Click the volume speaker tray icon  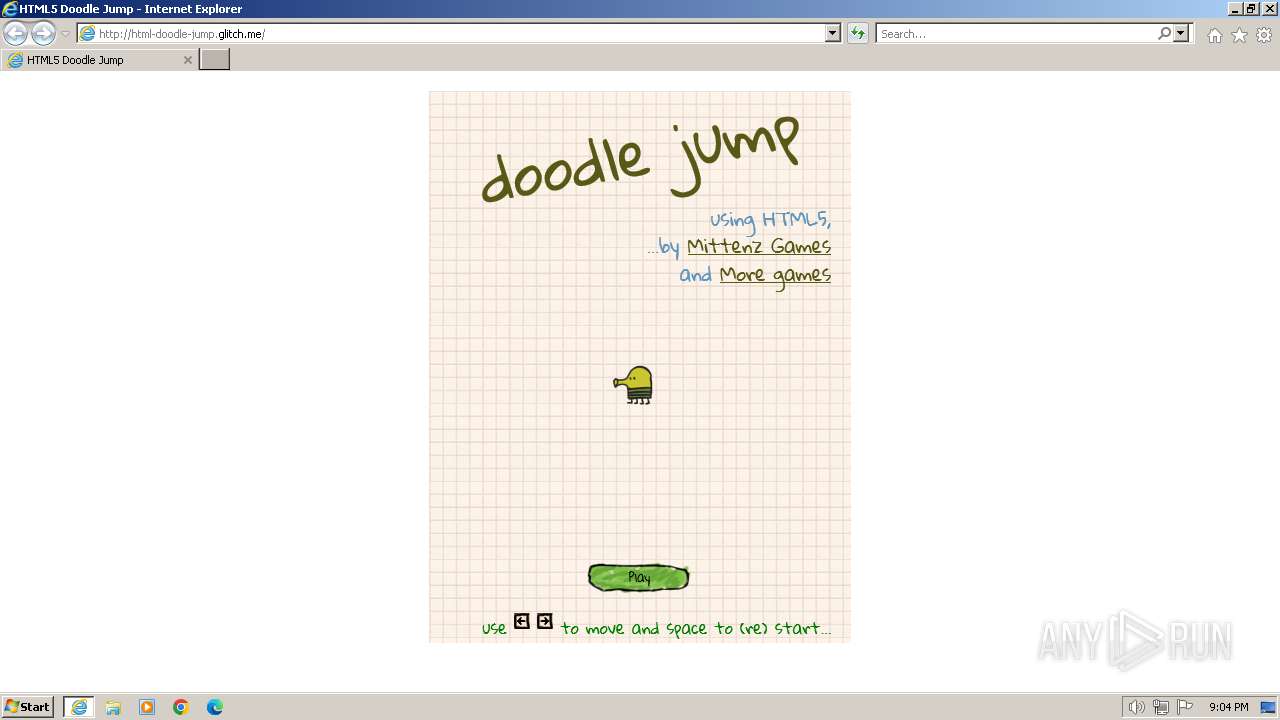click(x=1136, y=707)
